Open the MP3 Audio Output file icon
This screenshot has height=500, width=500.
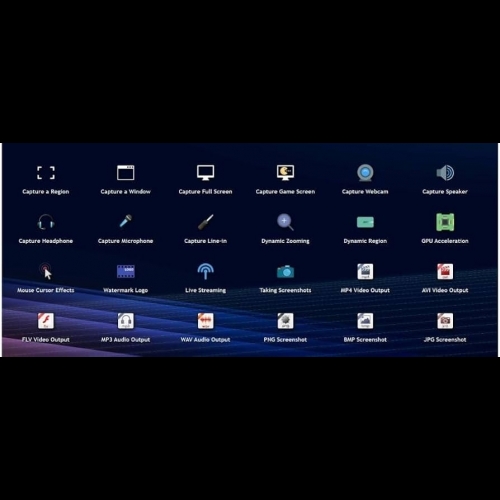pos(126,321)
